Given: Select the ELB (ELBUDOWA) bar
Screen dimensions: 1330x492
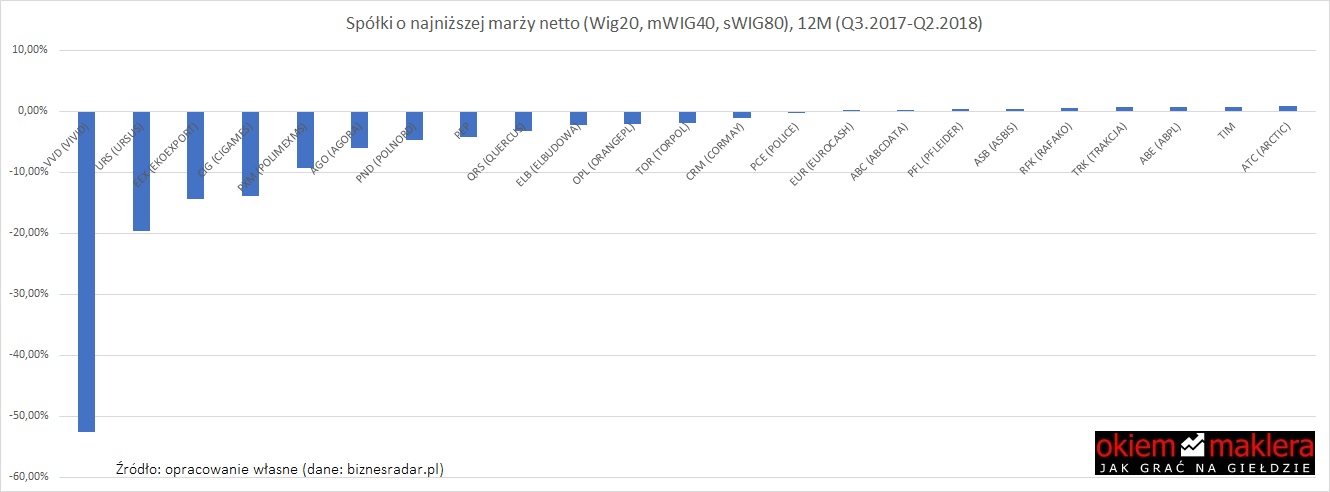Looking at the screenshot, I should point(578,118).
